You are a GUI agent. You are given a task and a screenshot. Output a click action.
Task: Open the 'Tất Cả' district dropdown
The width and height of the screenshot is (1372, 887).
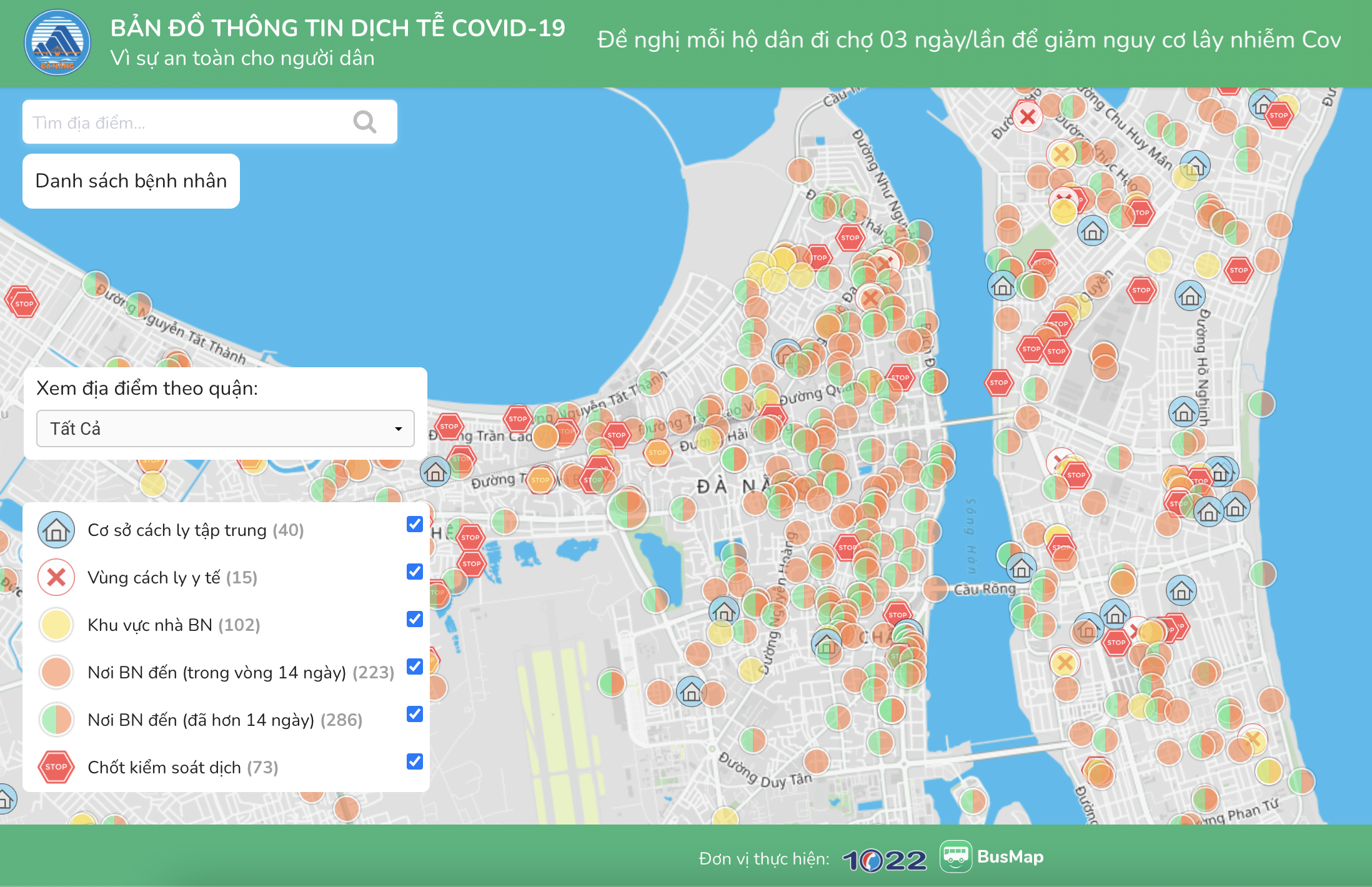pos(226,429)
